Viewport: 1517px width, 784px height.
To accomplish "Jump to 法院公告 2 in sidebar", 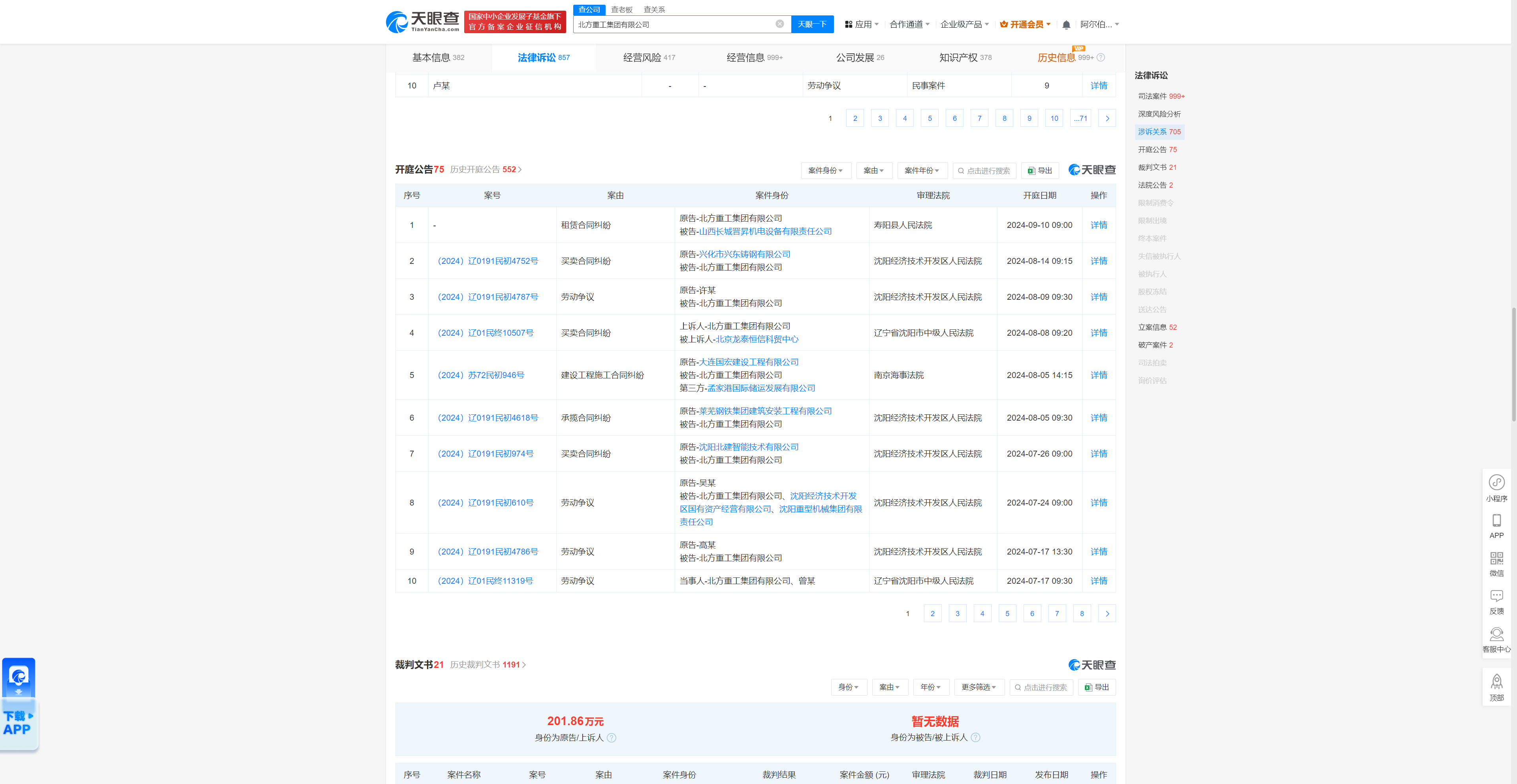I will coord(1156,185).
